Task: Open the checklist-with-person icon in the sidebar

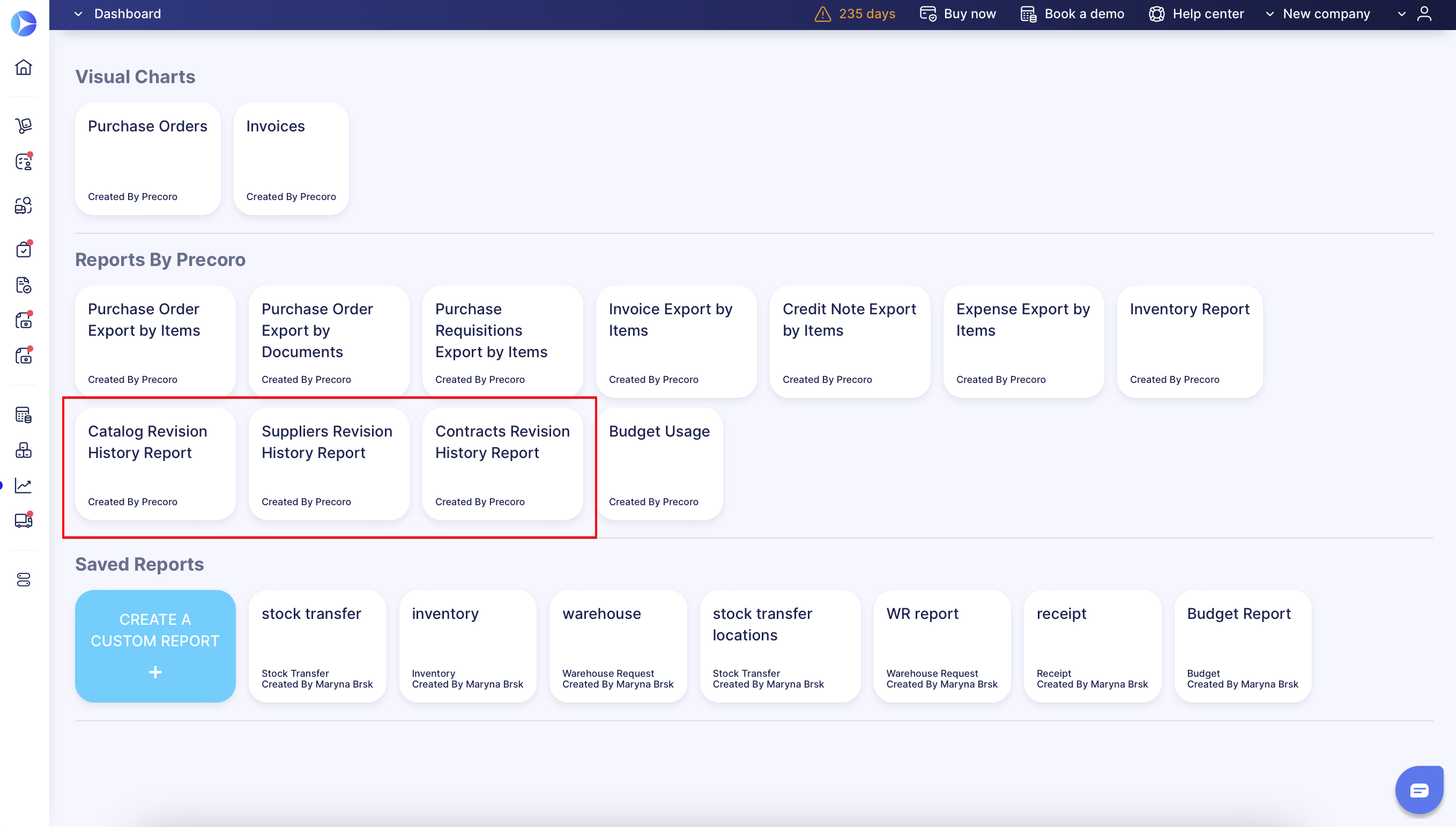Action: coord(24,162)
